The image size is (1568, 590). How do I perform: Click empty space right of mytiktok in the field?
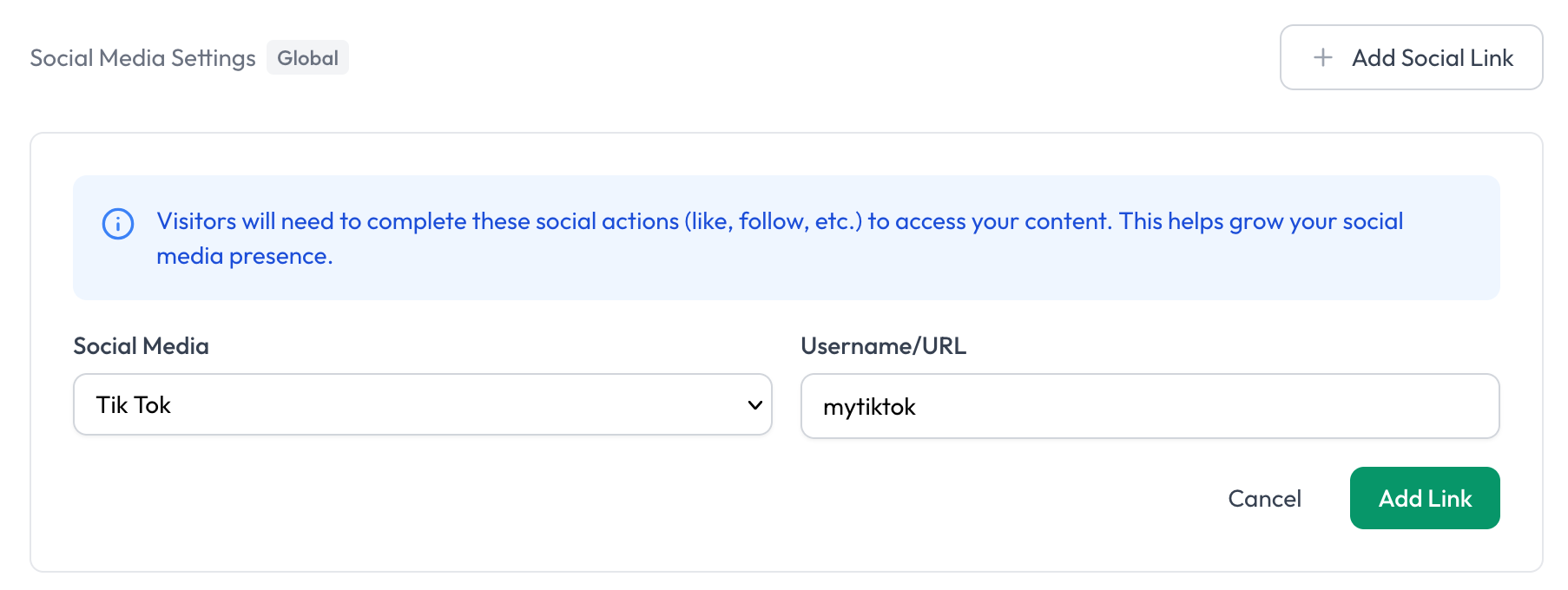point(1216,407)
